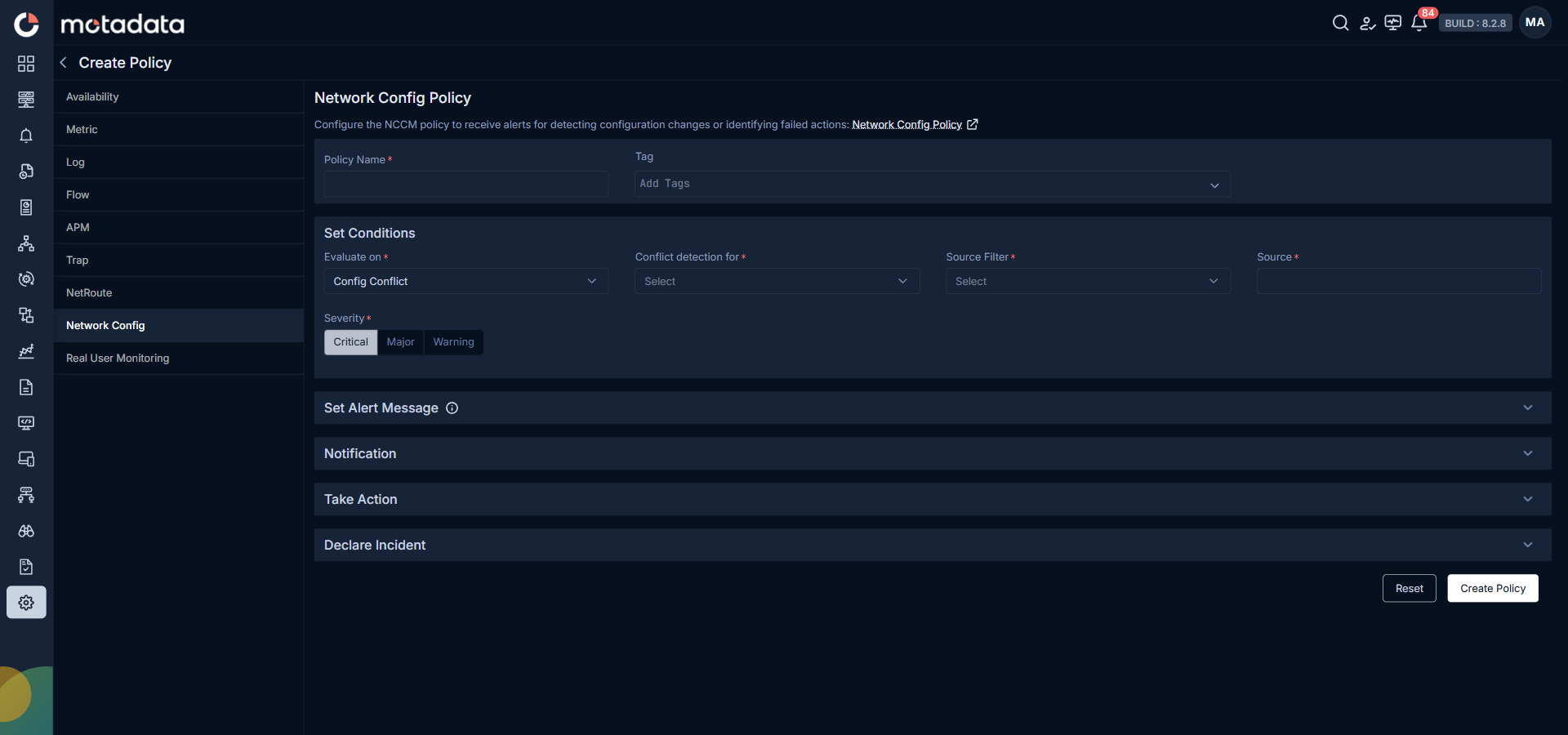Viewport: 1568px width, 735px height.
Task: Click the dashboard grid icon in sidebar
Action: coord(26,64)
